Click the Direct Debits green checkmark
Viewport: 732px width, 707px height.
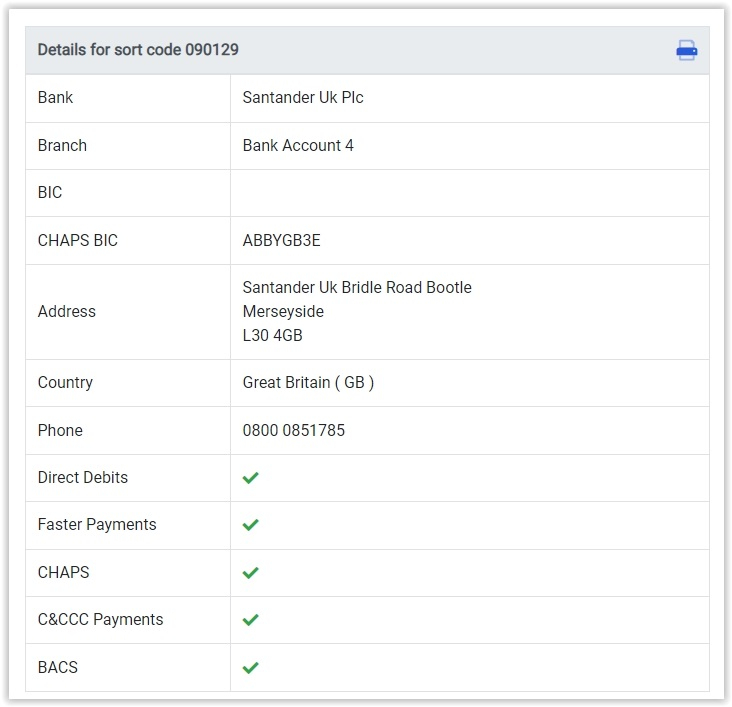[250, 478]
